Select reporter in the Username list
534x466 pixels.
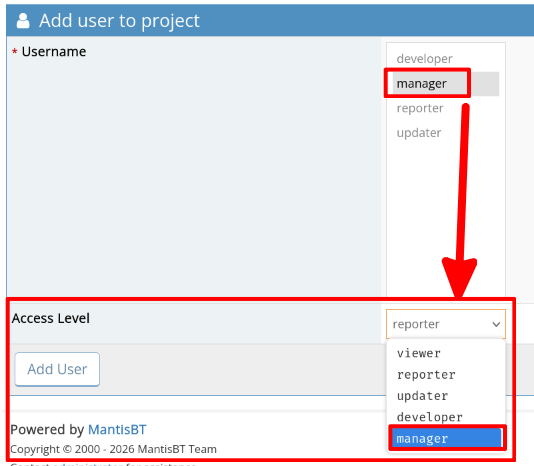(445, 108)
